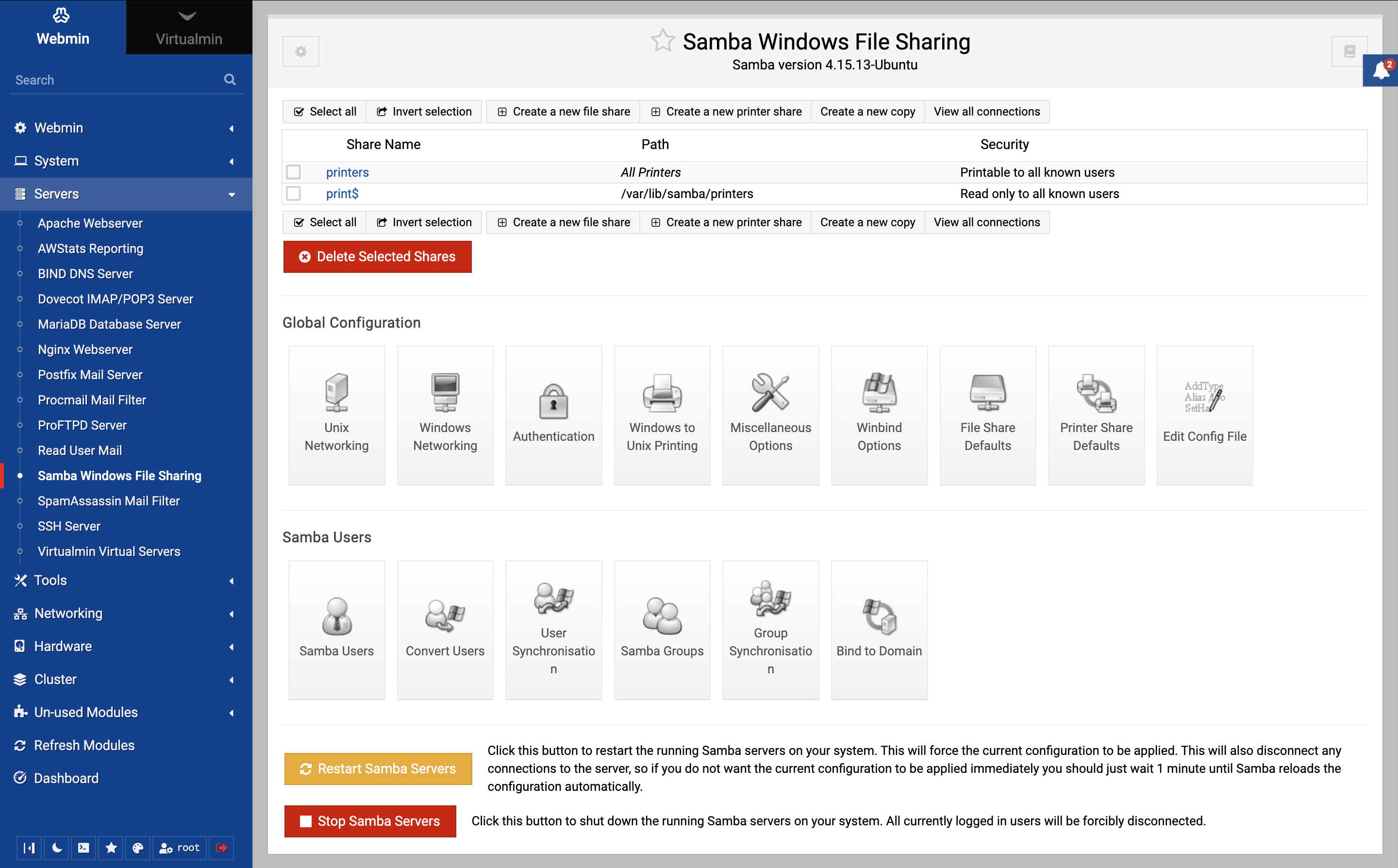
Task: Open the documentation icon at top right
Action: 1349,51
